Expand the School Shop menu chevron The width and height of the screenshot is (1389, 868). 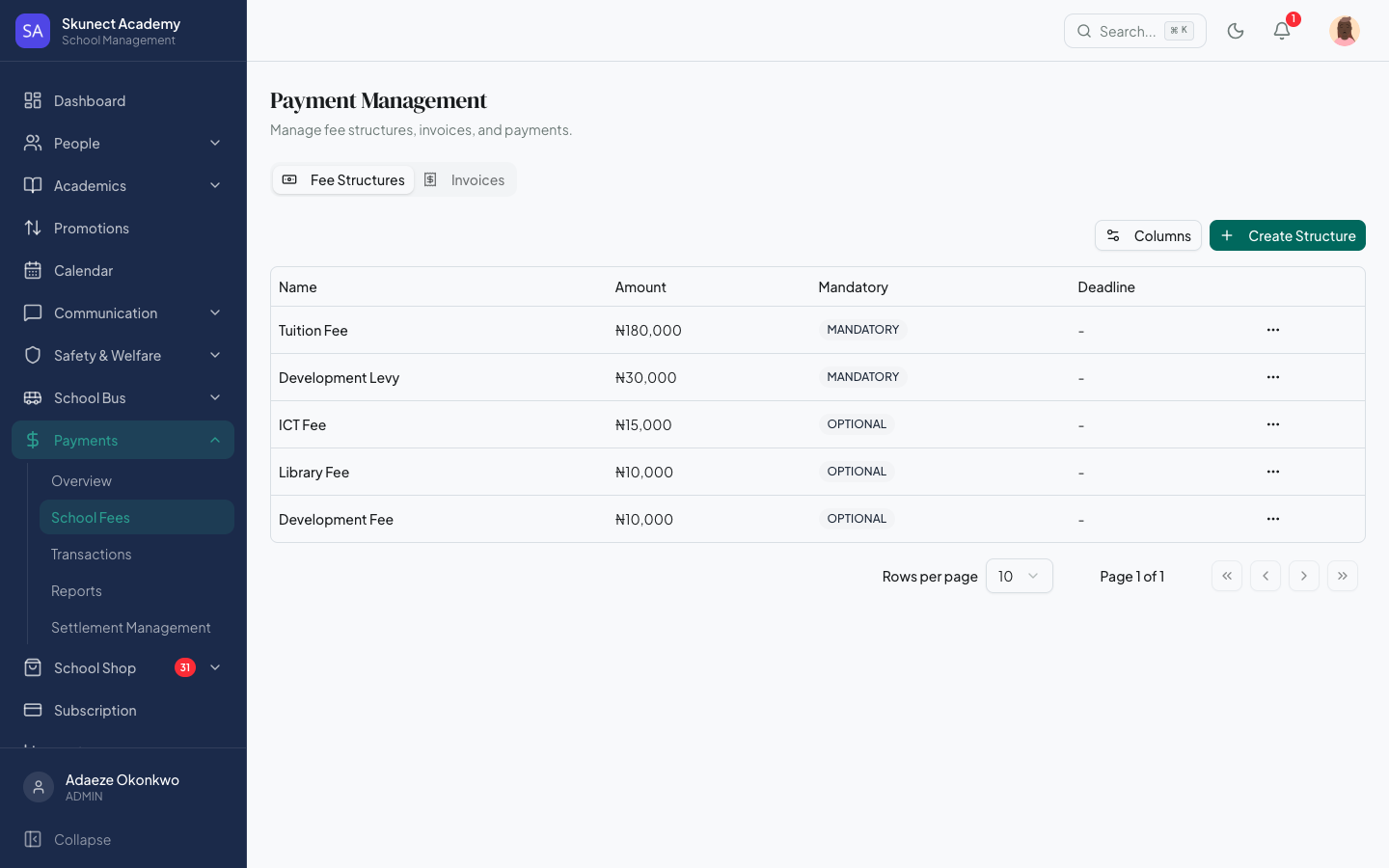pyautogui.click(x=215, y=667)
